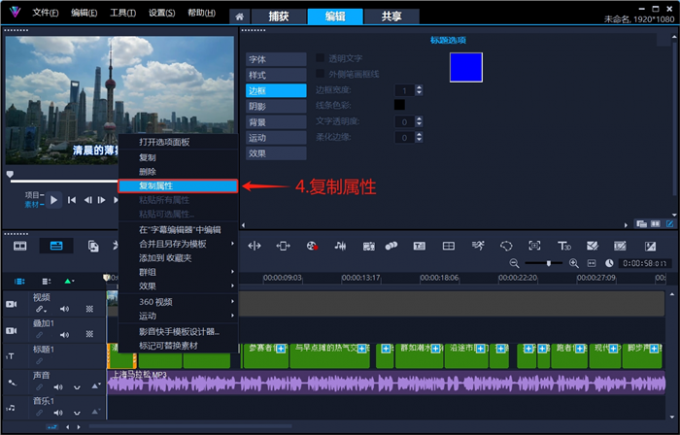The width and height of the screenshot is (680, 435).
Task: Click the blue title color swatch
Action: tap(466, 67)
